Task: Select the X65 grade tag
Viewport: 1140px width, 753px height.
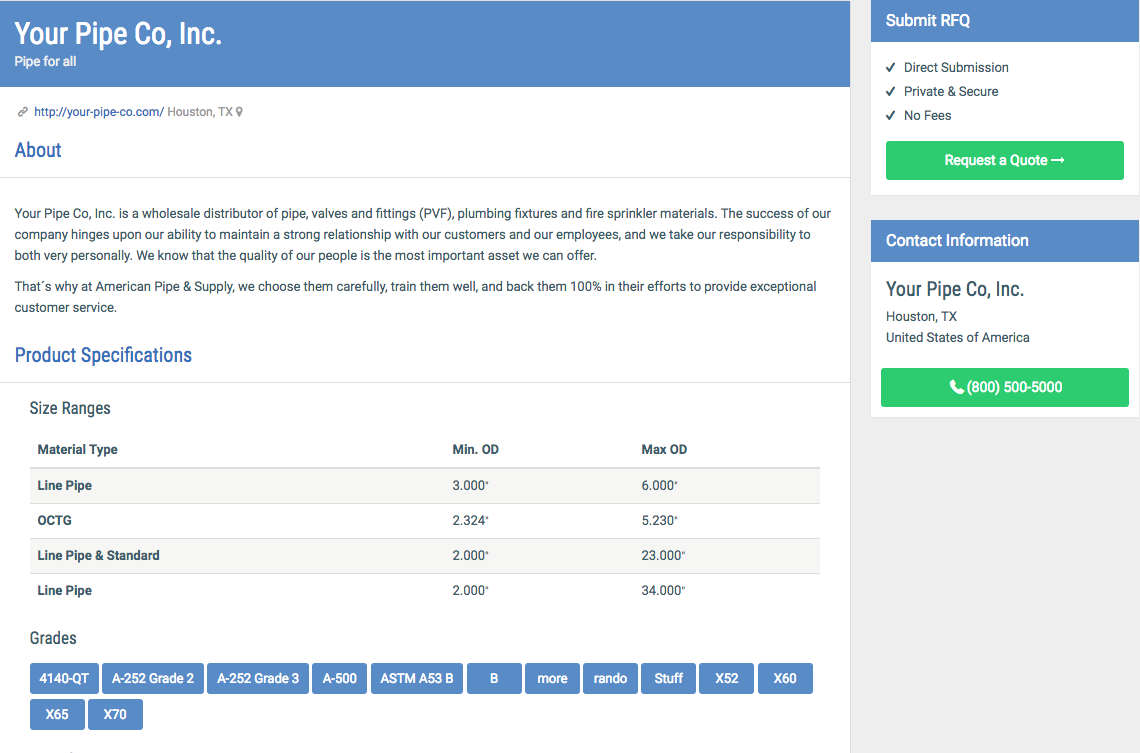Action: click(57, 714)
